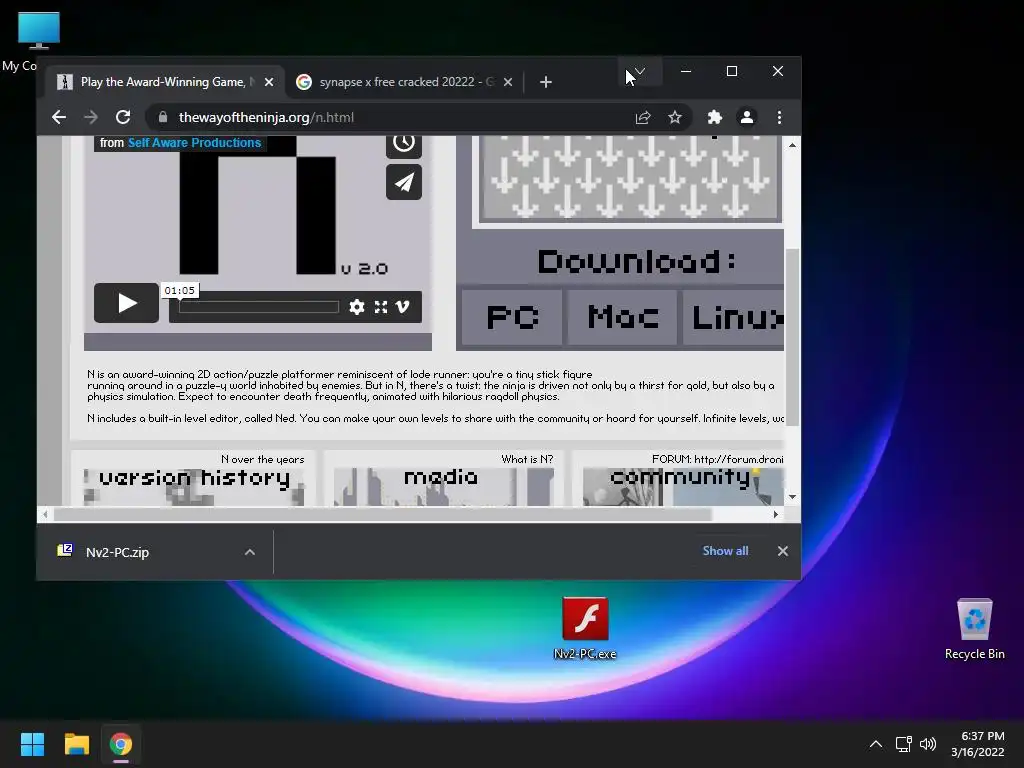Click Watch Later clock icon
The height and width of the screenshot is (768, 1024).
(x=404, y=144)
